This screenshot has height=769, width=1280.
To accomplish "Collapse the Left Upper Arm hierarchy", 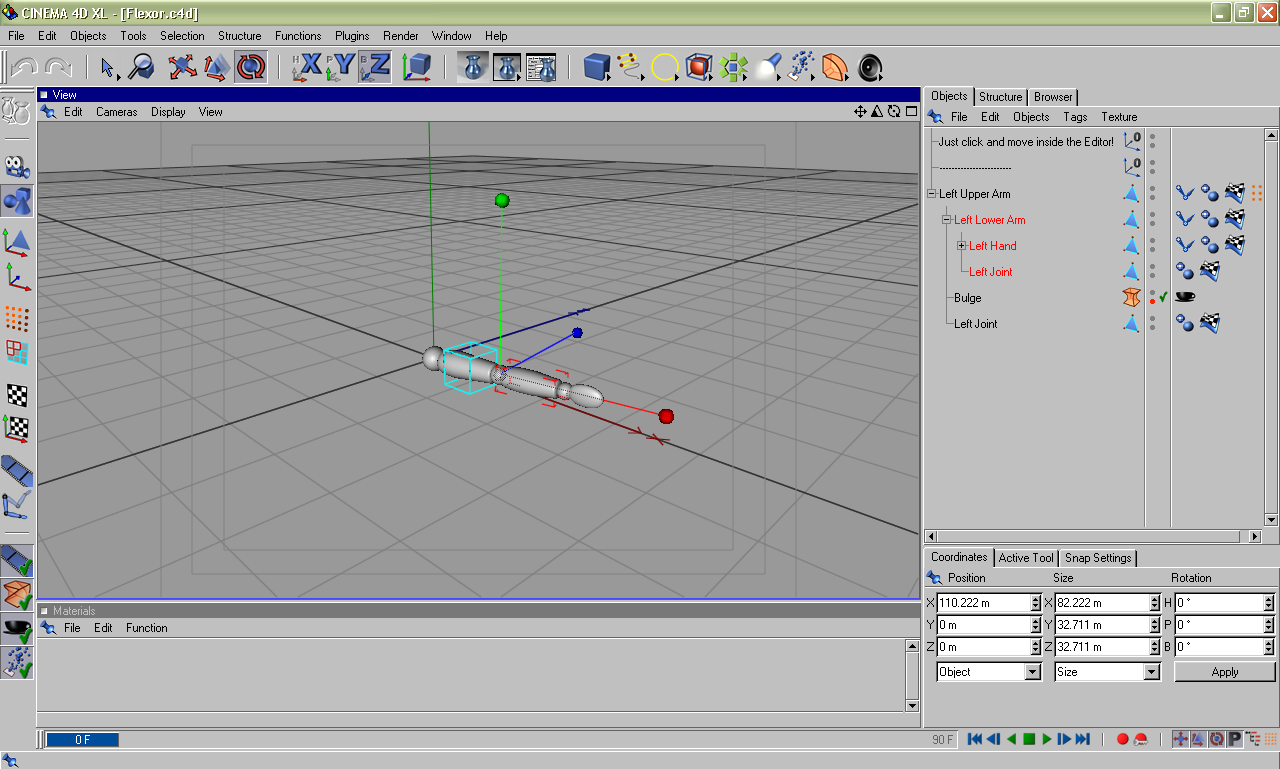I will 932,194.
